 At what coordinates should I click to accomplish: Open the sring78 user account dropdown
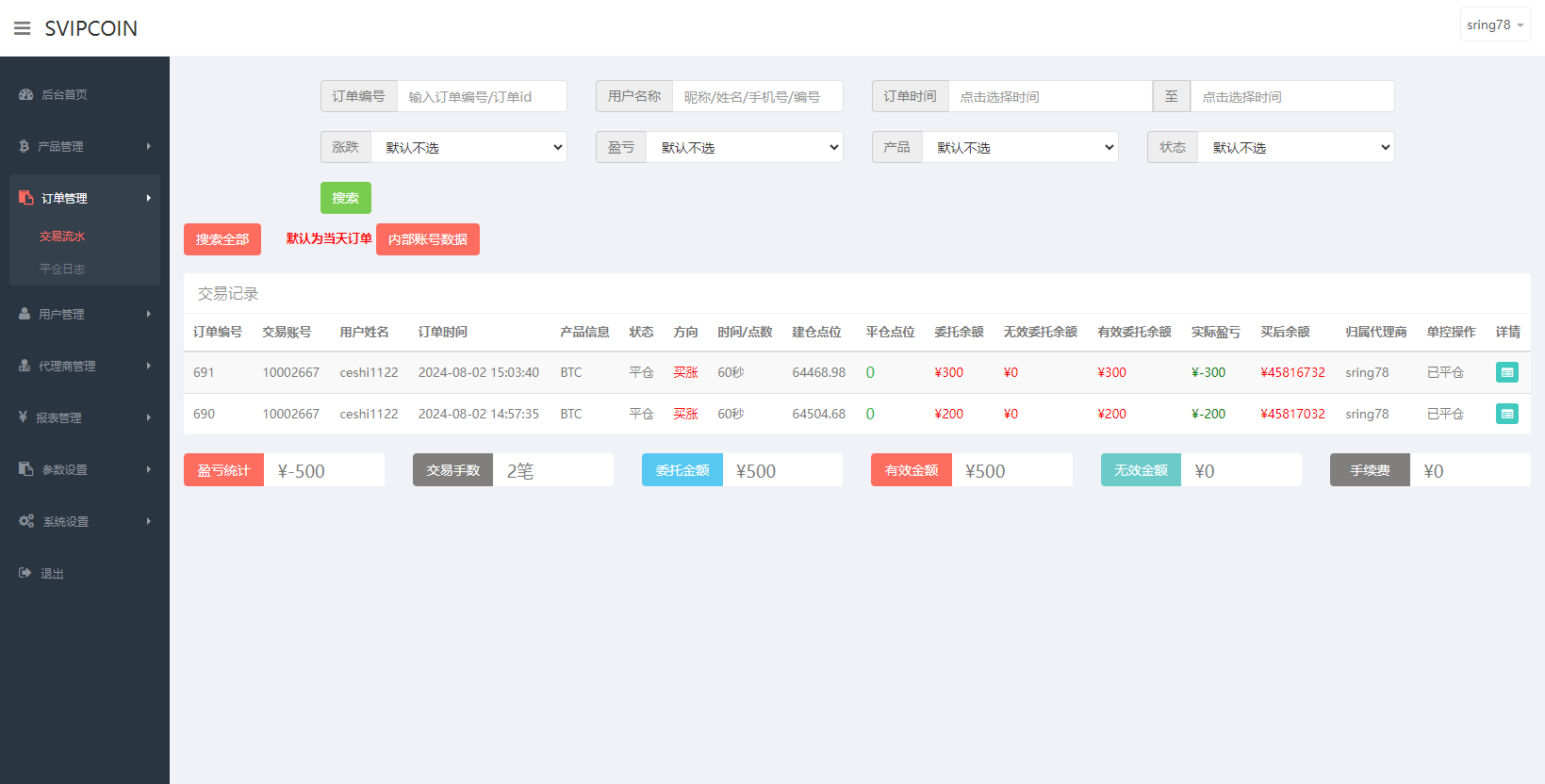click(x=1494, y=25)
